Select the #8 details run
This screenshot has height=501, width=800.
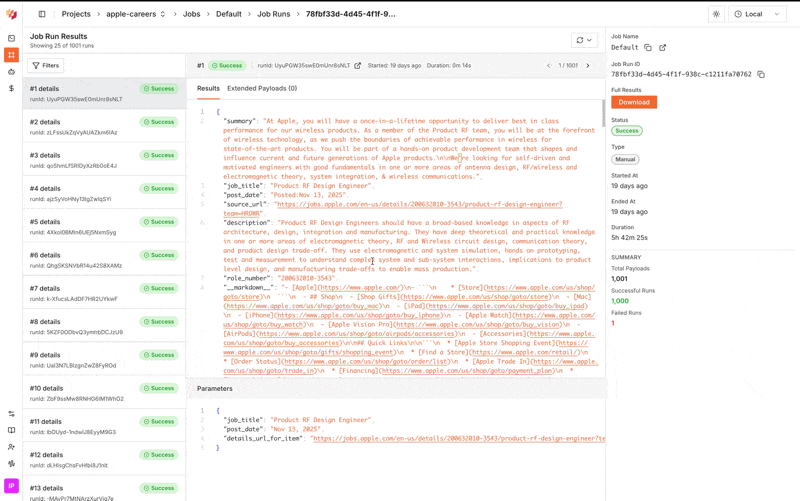(x=104, y=327)
